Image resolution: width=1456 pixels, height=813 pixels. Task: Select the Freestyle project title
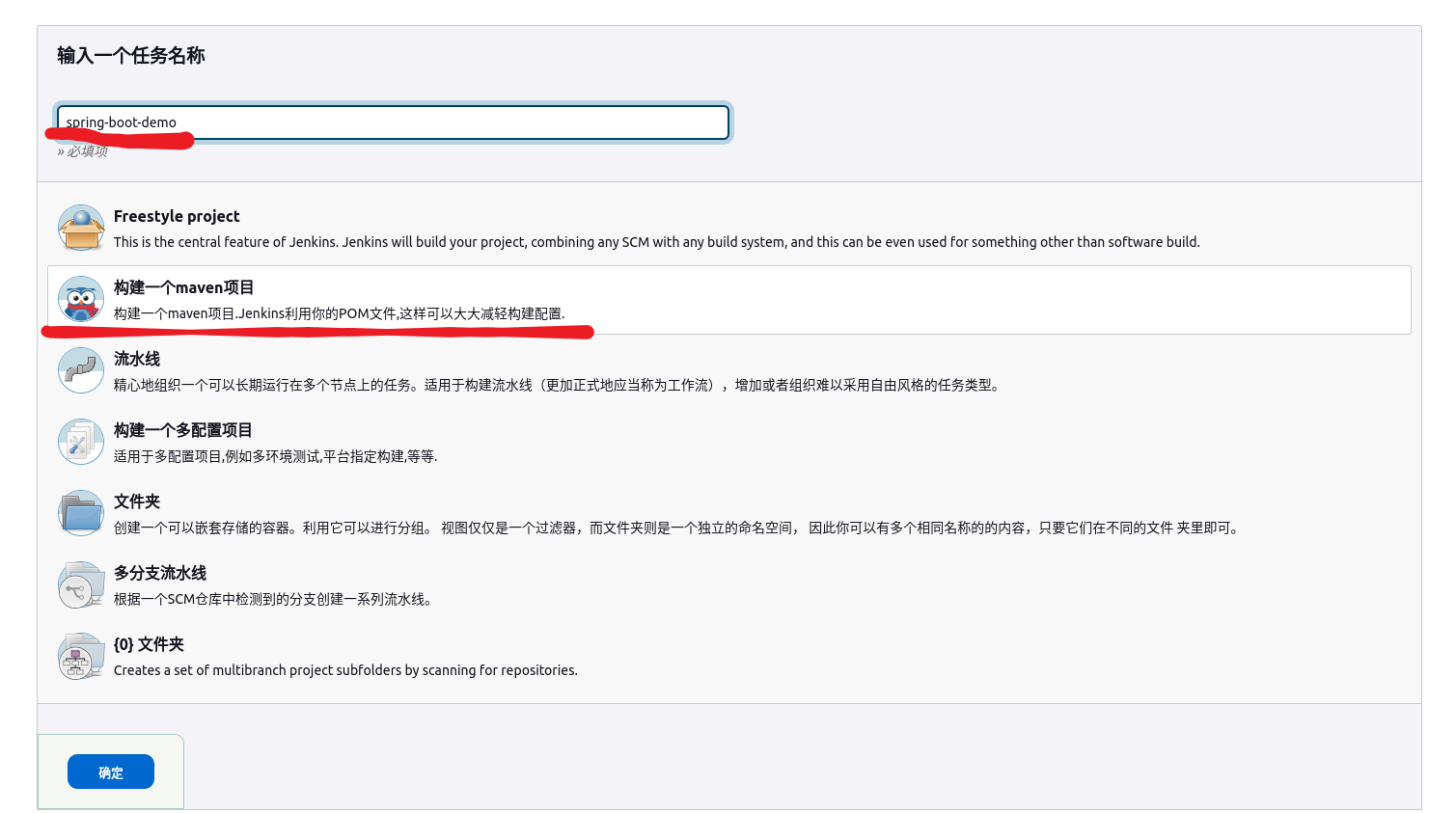coord(177,216)
